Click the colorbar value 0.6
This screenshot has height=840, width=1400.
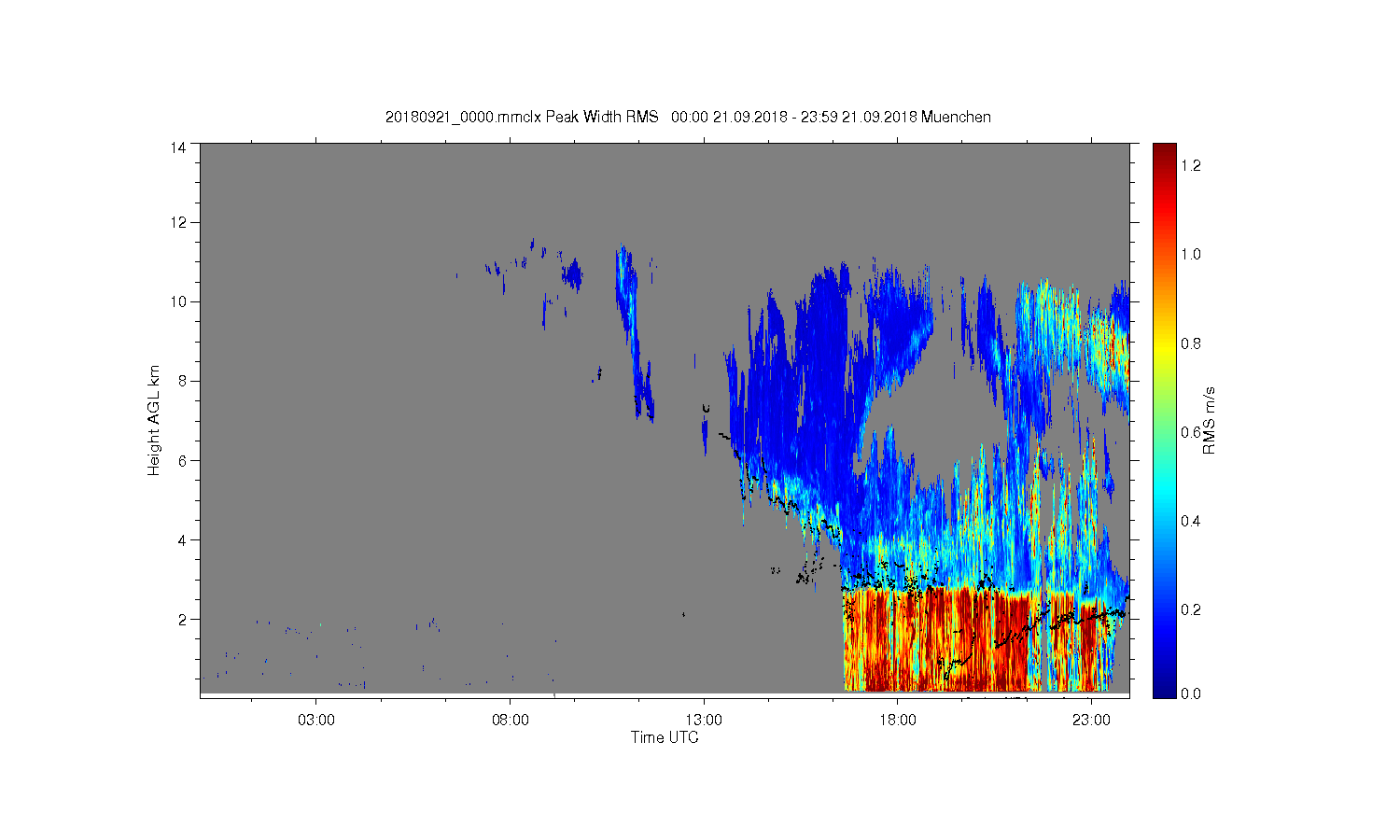point(1190,432)
